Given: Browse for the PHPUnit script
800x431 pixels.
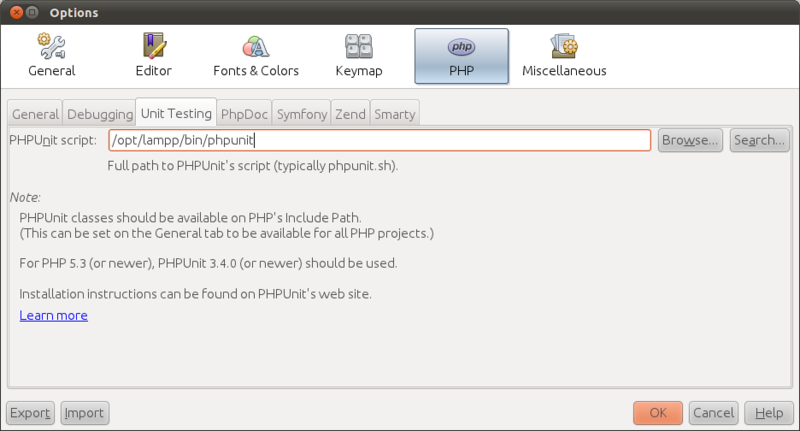Looking at the screenshot, I should click(690, 140).
